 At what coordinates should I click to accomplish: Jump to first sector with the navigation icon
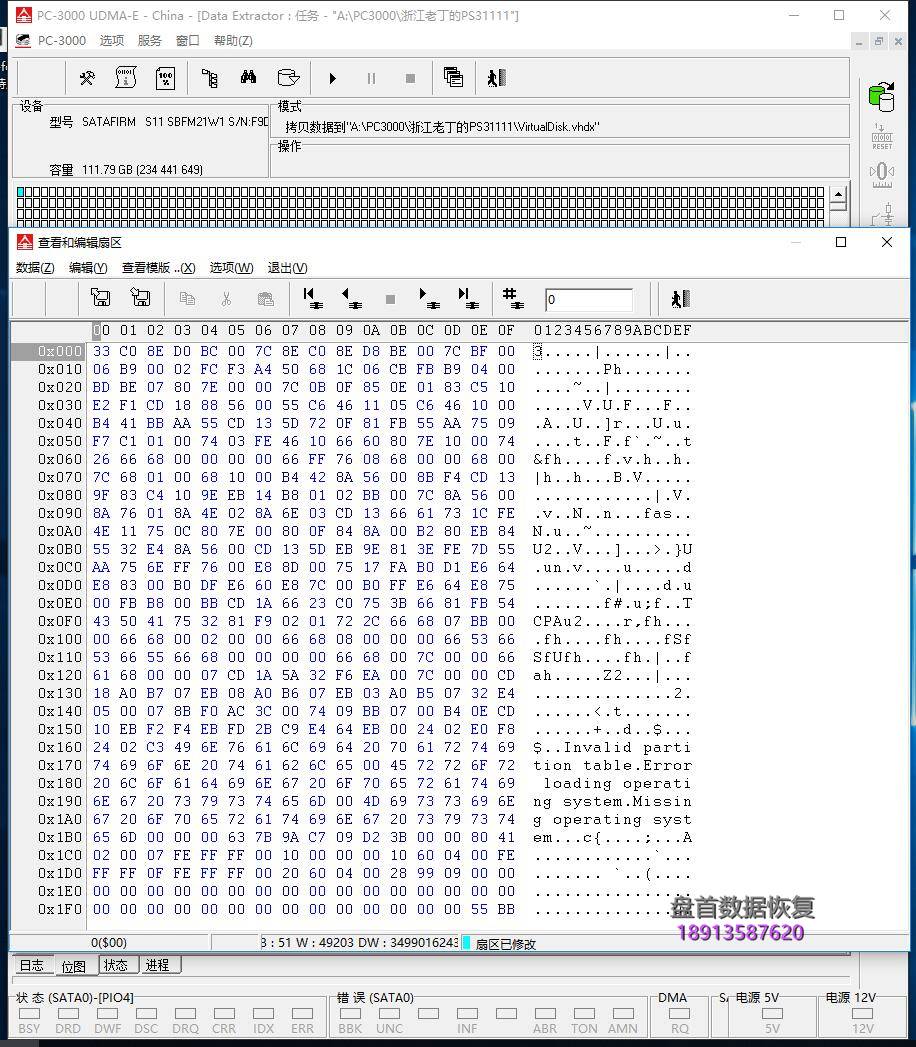click(x=312, y=298)
